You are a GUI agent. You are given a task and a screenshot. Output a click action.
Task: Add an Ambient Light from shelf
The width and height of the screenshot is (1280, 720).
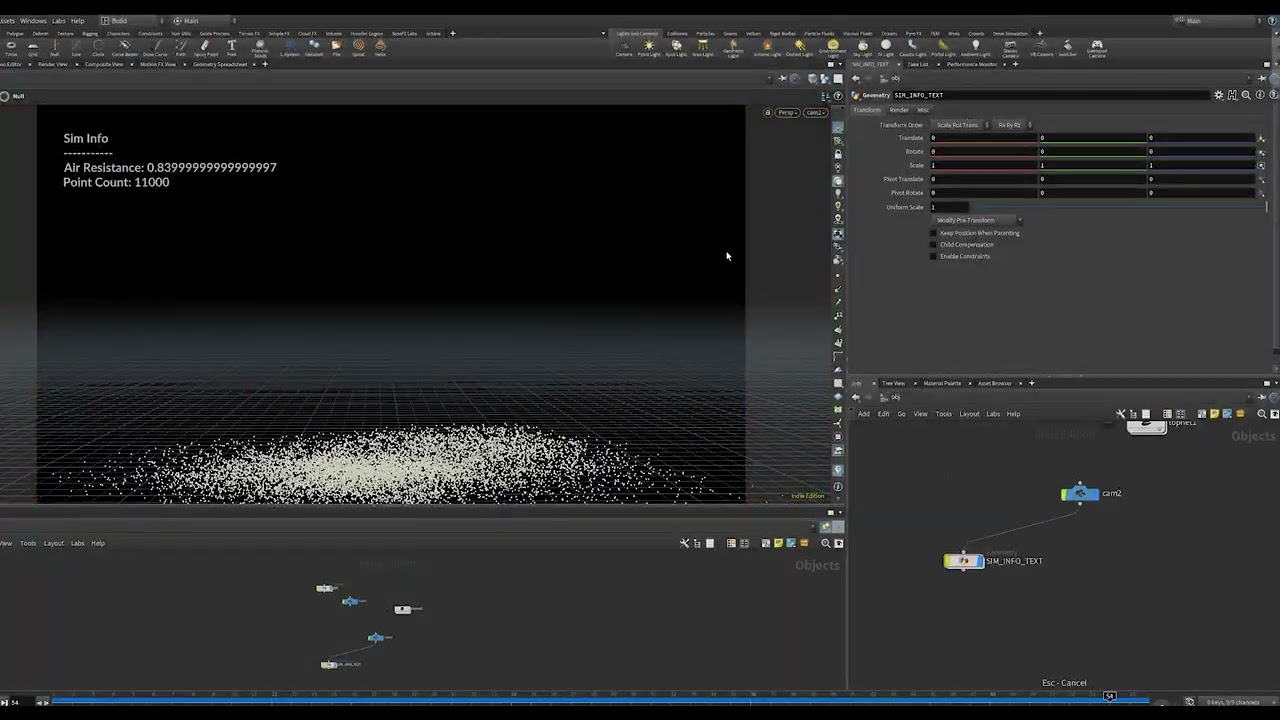pos(976,47)
